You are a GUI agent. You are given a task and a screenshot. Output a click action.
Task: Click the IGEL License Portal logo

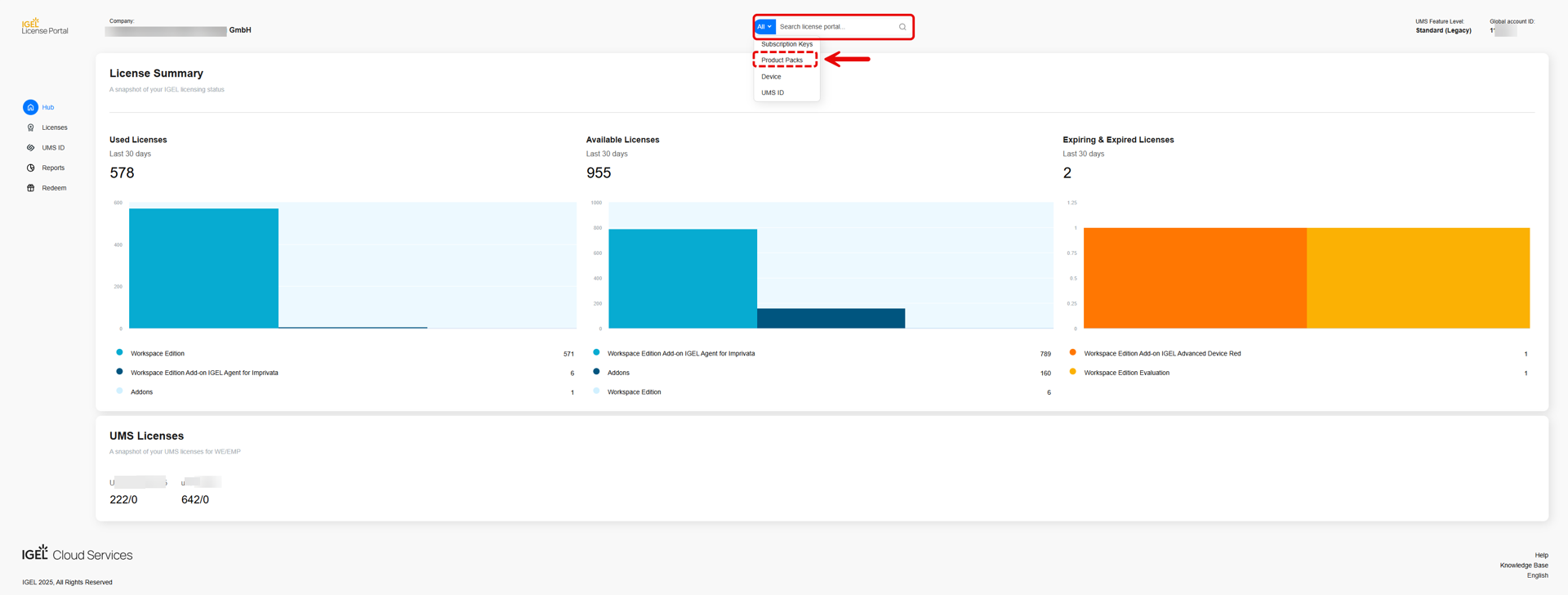pyautogui.click(x=45, y=26)
